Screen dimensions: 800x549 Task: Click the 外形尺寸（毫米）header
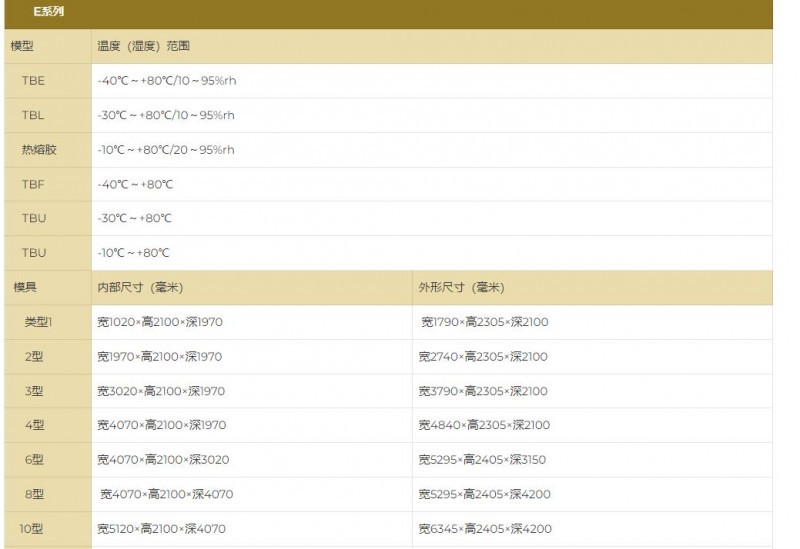click(x=592, y=288)
